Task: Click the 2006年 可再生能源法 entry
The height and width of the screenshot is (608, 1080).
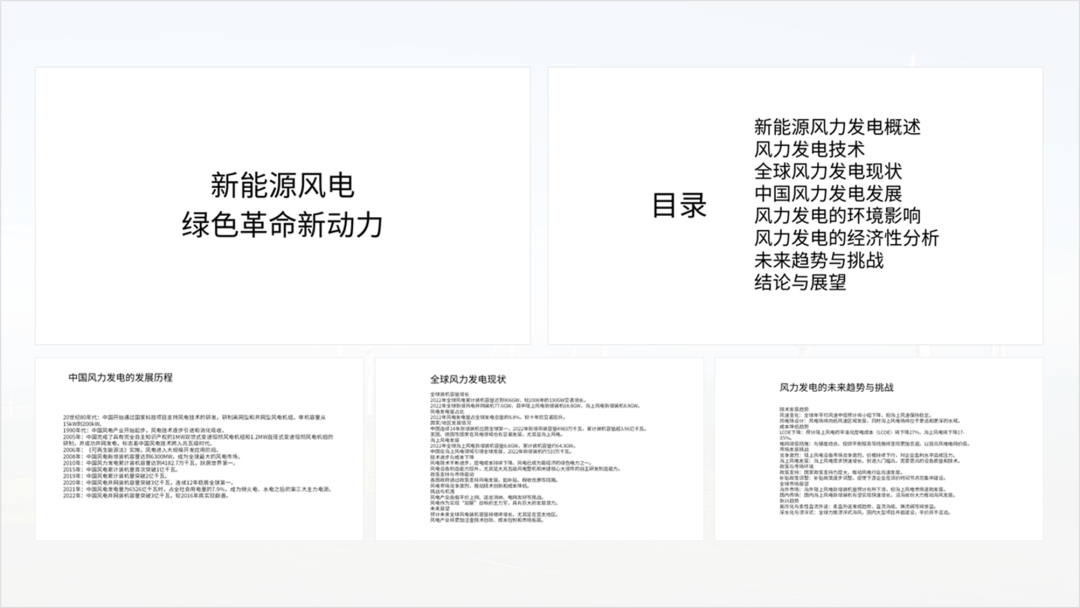Action: pyautogui.click(x=141, y=450)
